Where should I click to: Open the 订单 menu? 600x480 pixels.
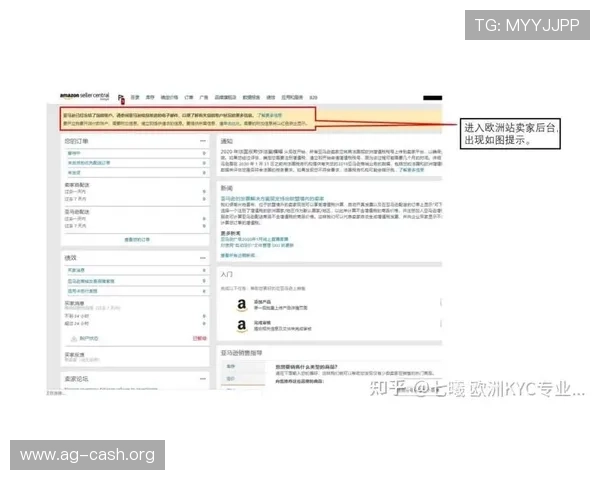tap(189, 98)
